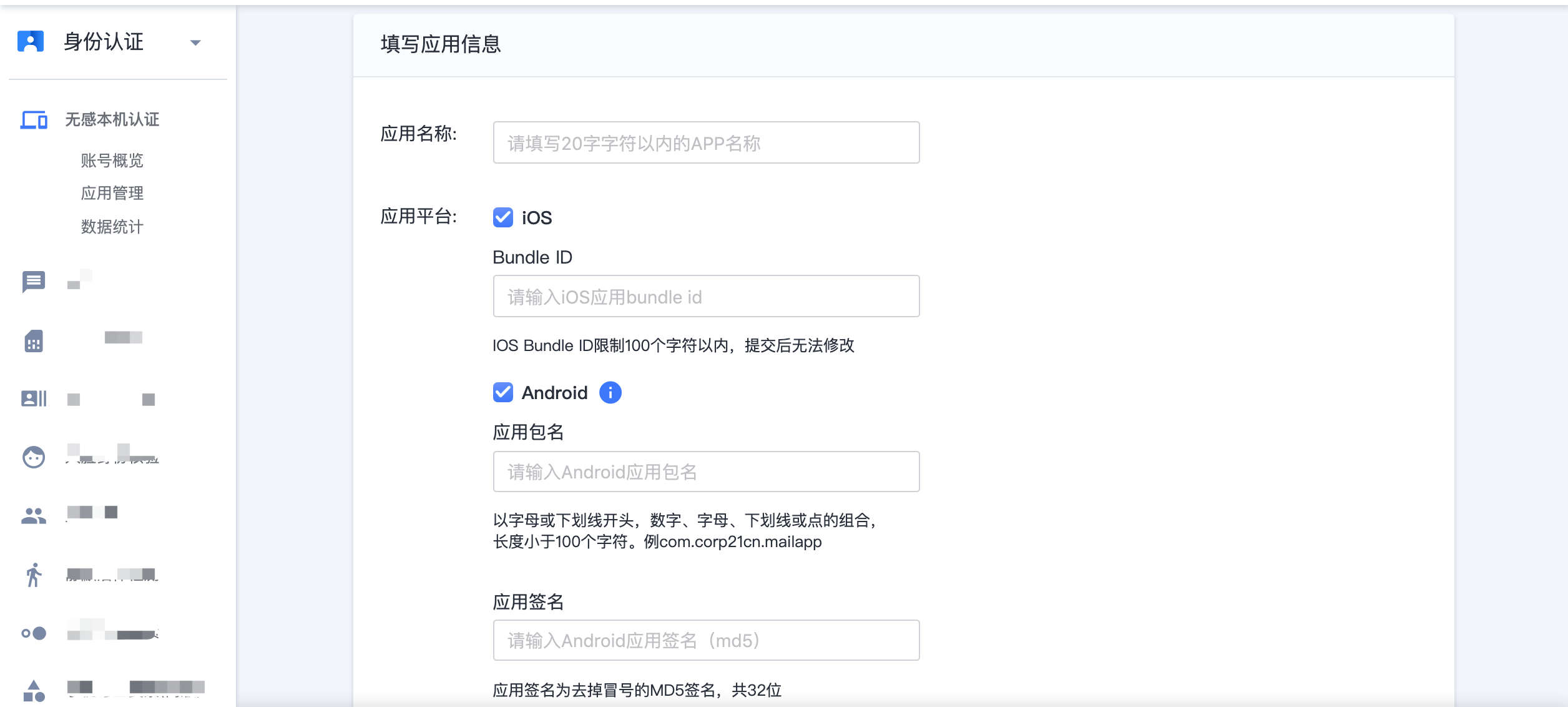Open the 数据统计 menu item
The height and width of the screenshot is (707, 1568).
click(x=112, y=226)
